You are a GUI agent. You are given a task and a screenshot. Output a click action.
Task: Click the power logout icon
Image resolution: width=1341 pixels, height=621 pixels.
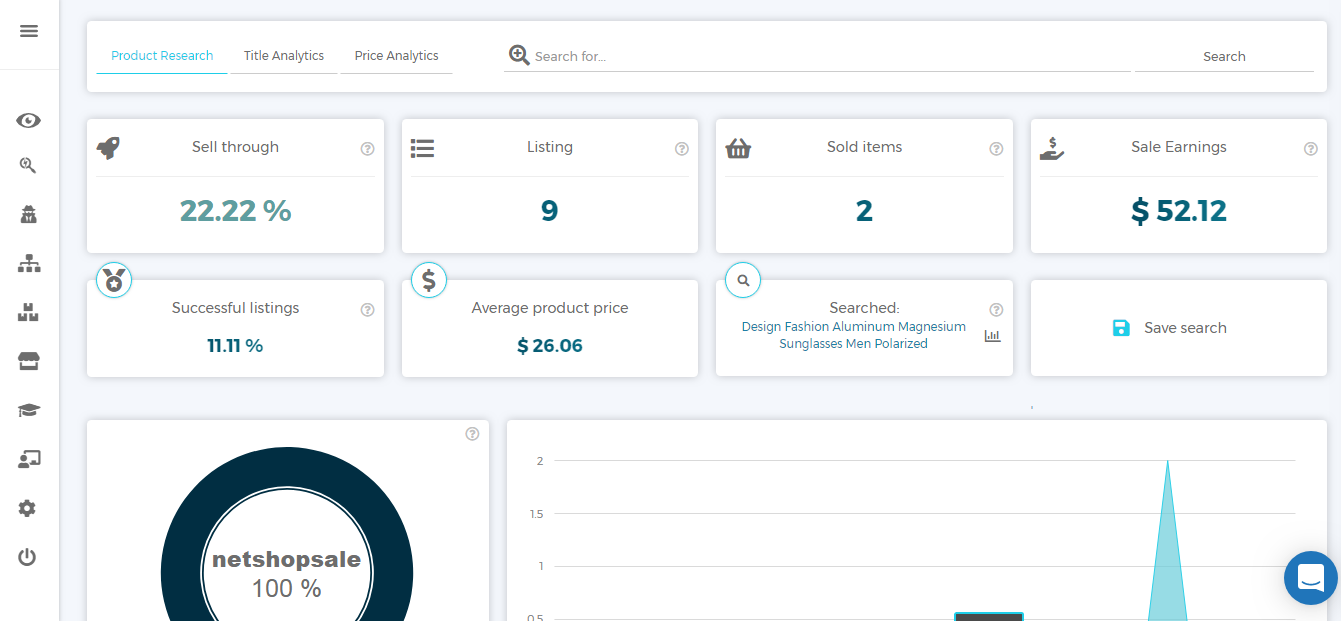[x=27, y=557]
